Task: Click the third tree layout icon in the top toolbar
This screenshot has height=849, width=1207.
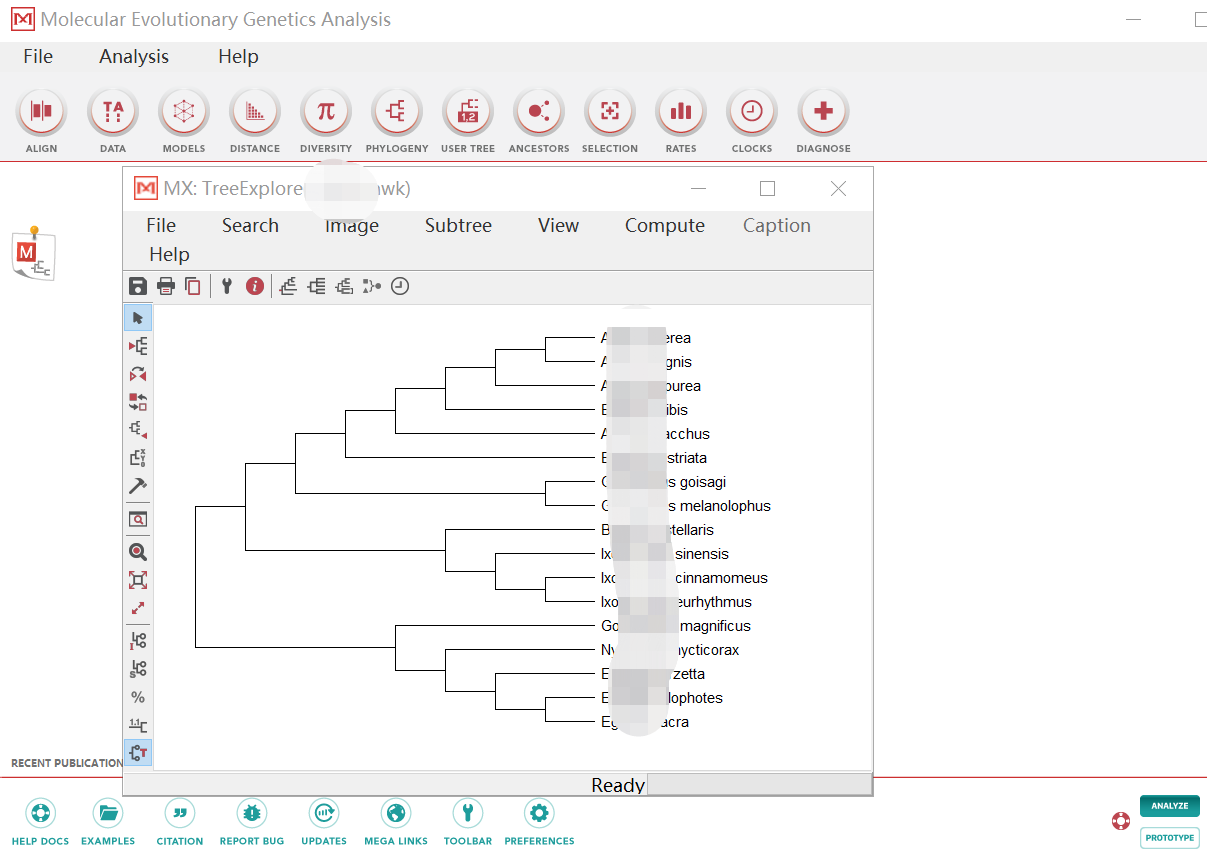Action: 344,287
